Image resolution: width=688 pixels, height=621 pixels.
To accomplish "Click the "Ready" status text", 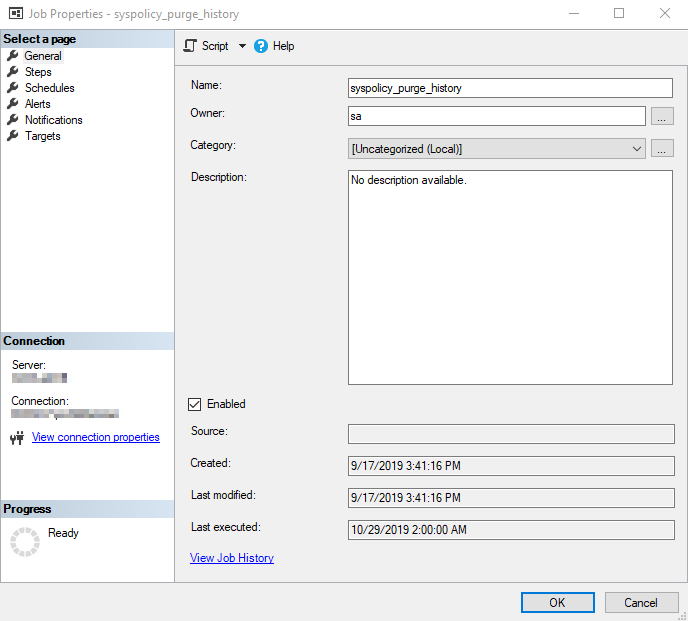I will [63, 533].
